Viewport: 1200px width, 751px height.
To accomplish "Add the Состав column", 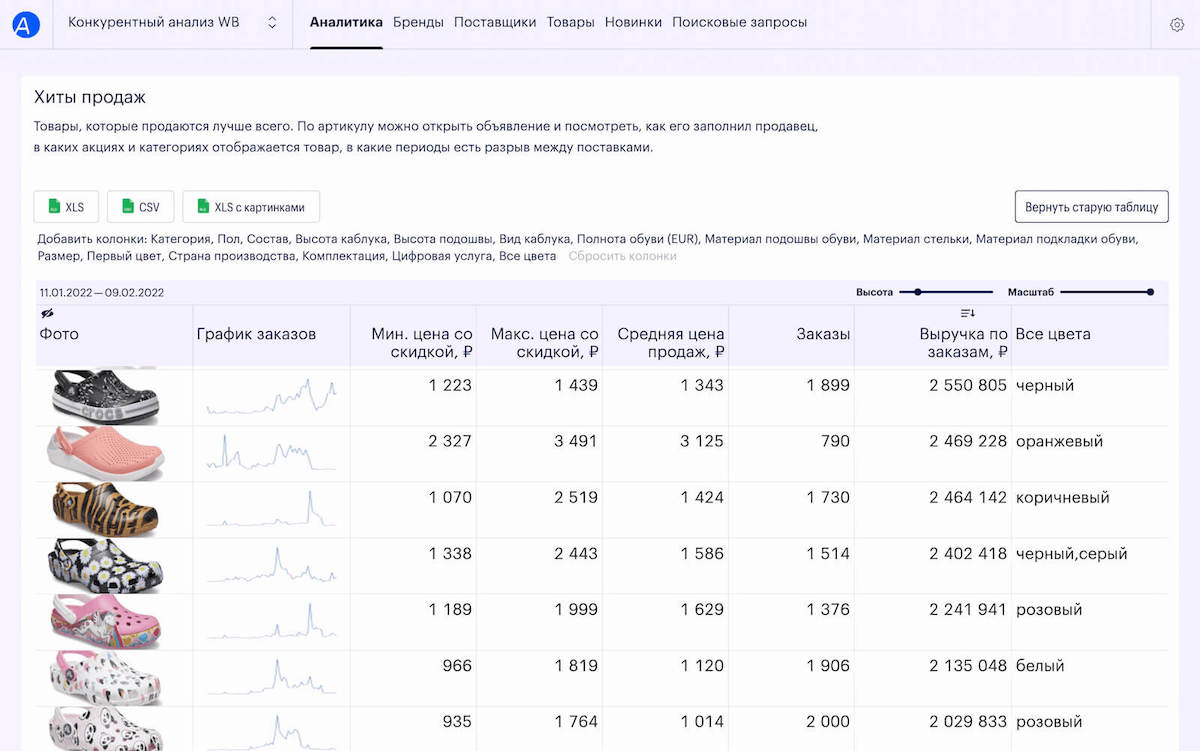I will [x=266, y=240].
